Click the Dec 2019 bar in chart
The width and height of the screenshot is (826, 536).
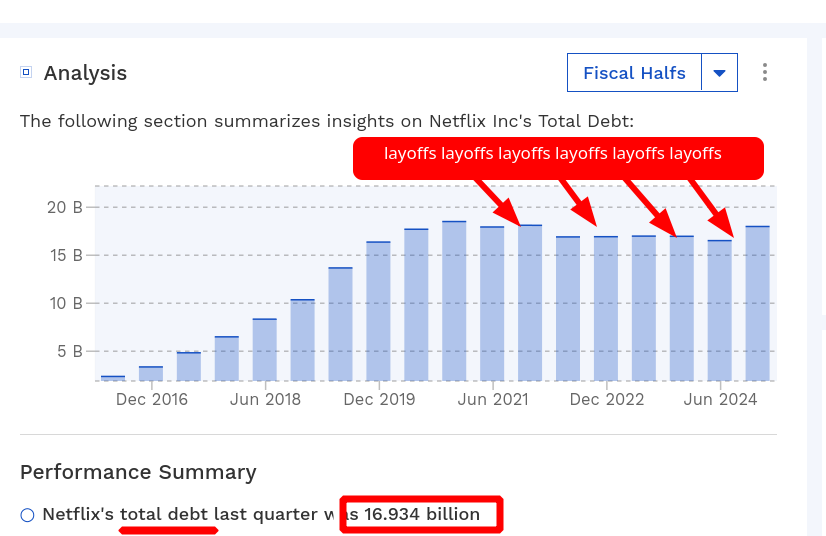coord(379,310)
